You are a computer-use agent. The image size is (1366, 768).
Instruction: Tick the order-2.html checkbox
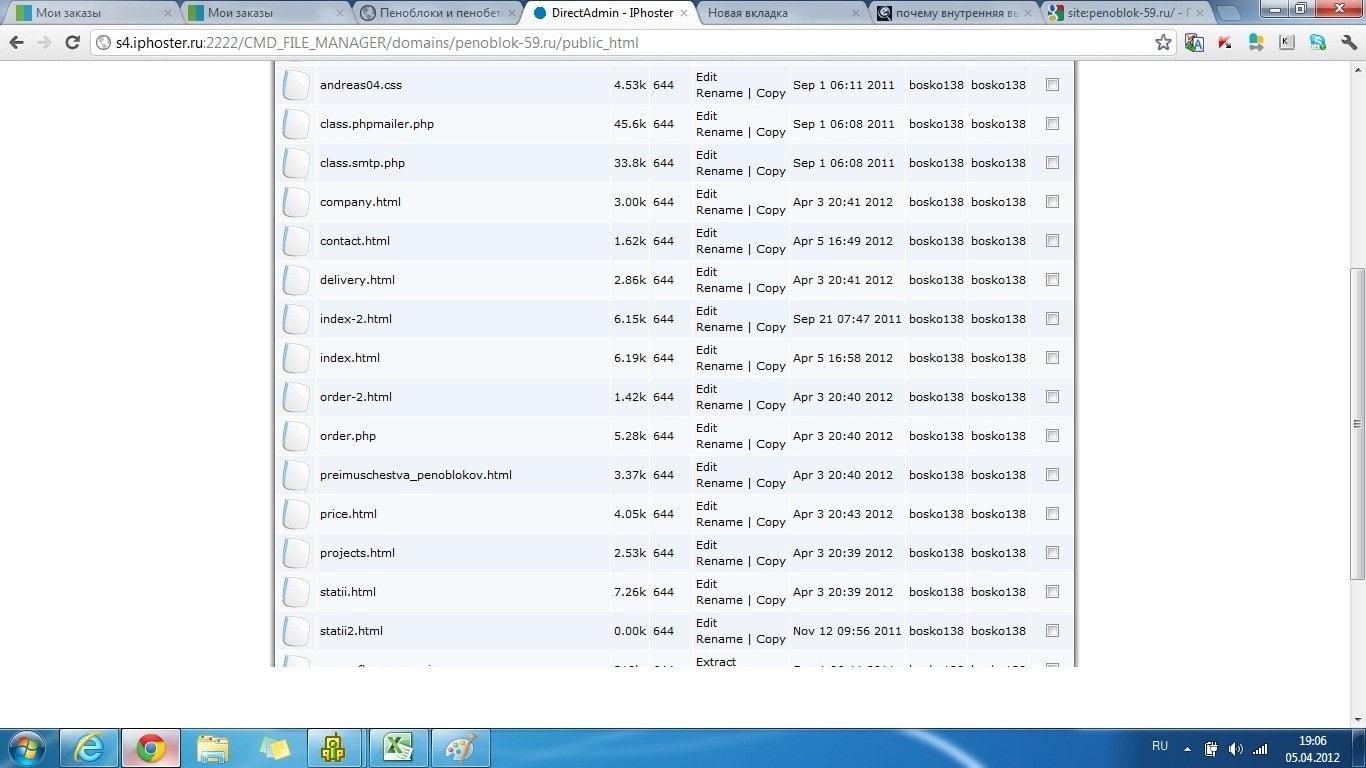pos(1052,397)
